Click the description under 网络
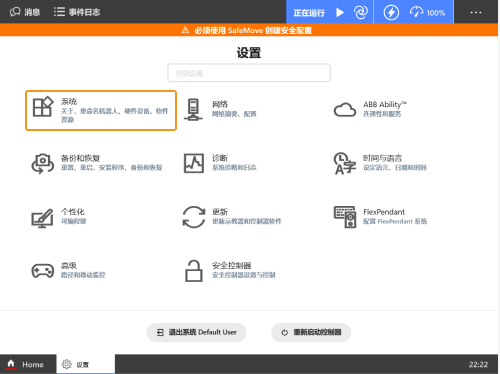The image size is (500, 374). click(x=234, y=114)
